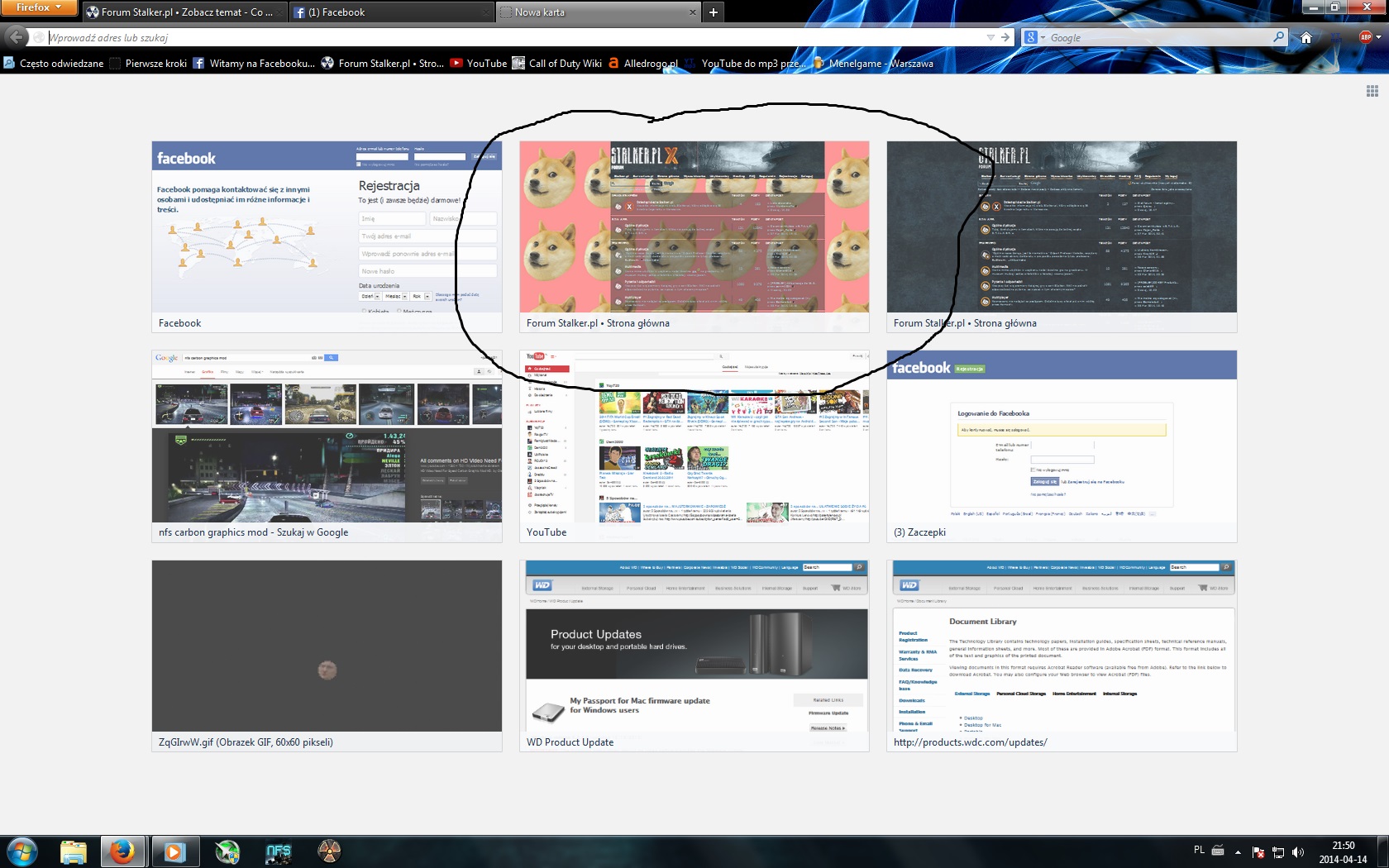Click the back arrow button

tap(16, 37)
